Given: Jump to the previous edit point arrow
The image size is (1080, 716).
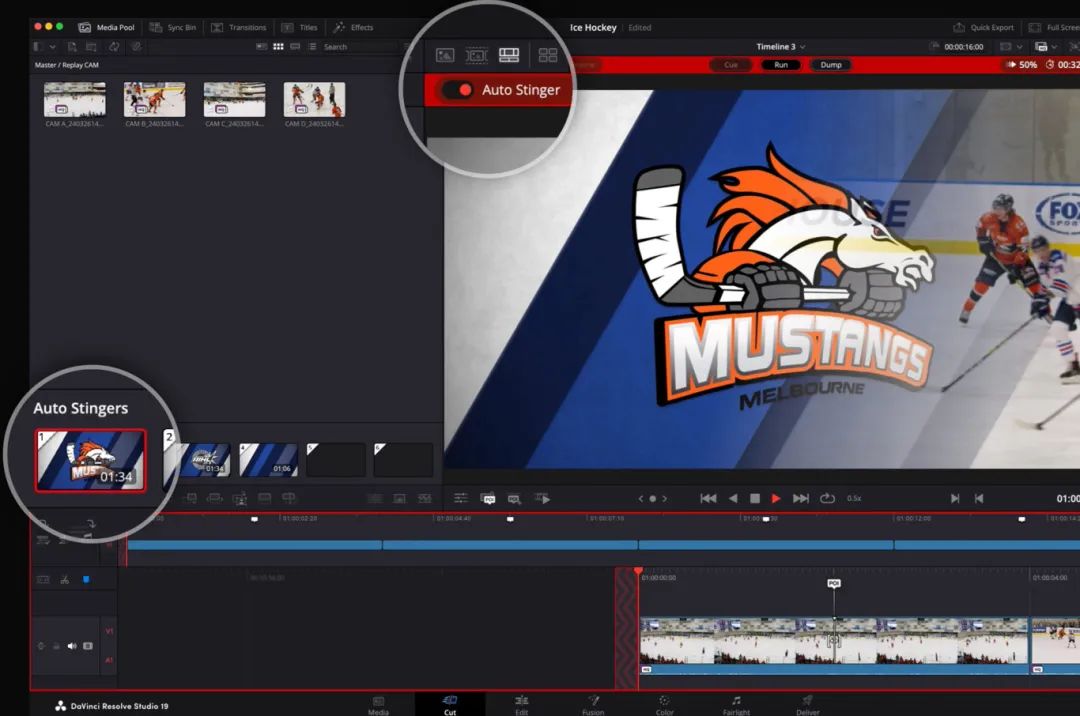Looking at the screenshot, I should 641,498.
